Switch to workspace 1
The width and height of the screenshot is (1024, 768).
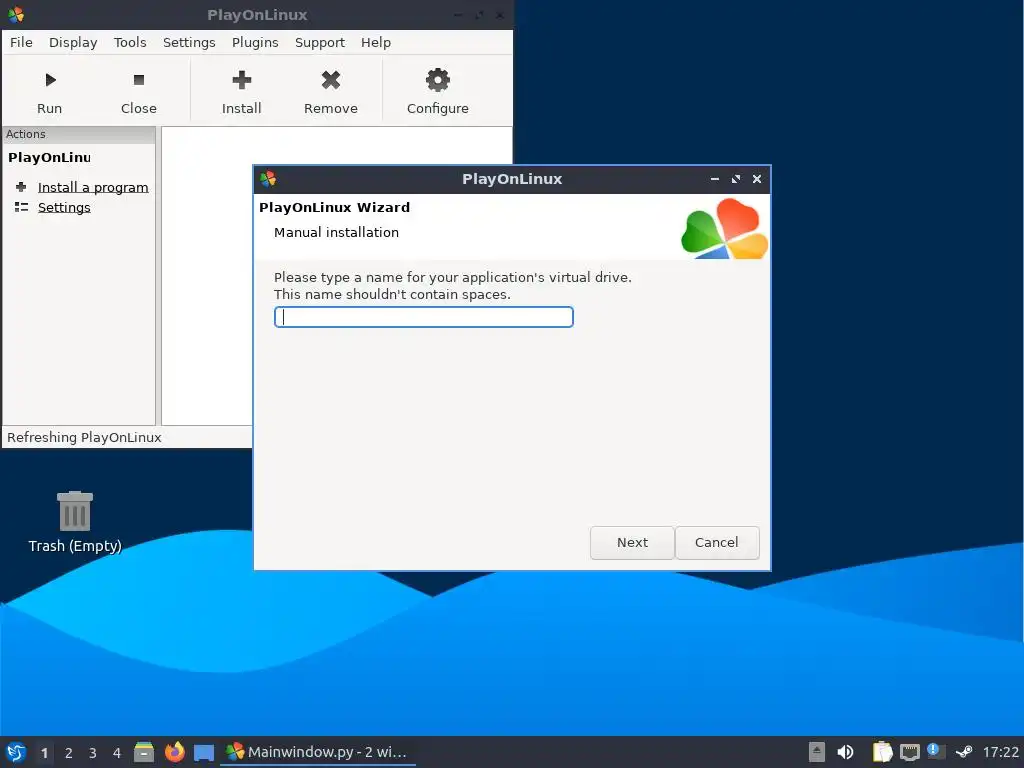(44, 753)
